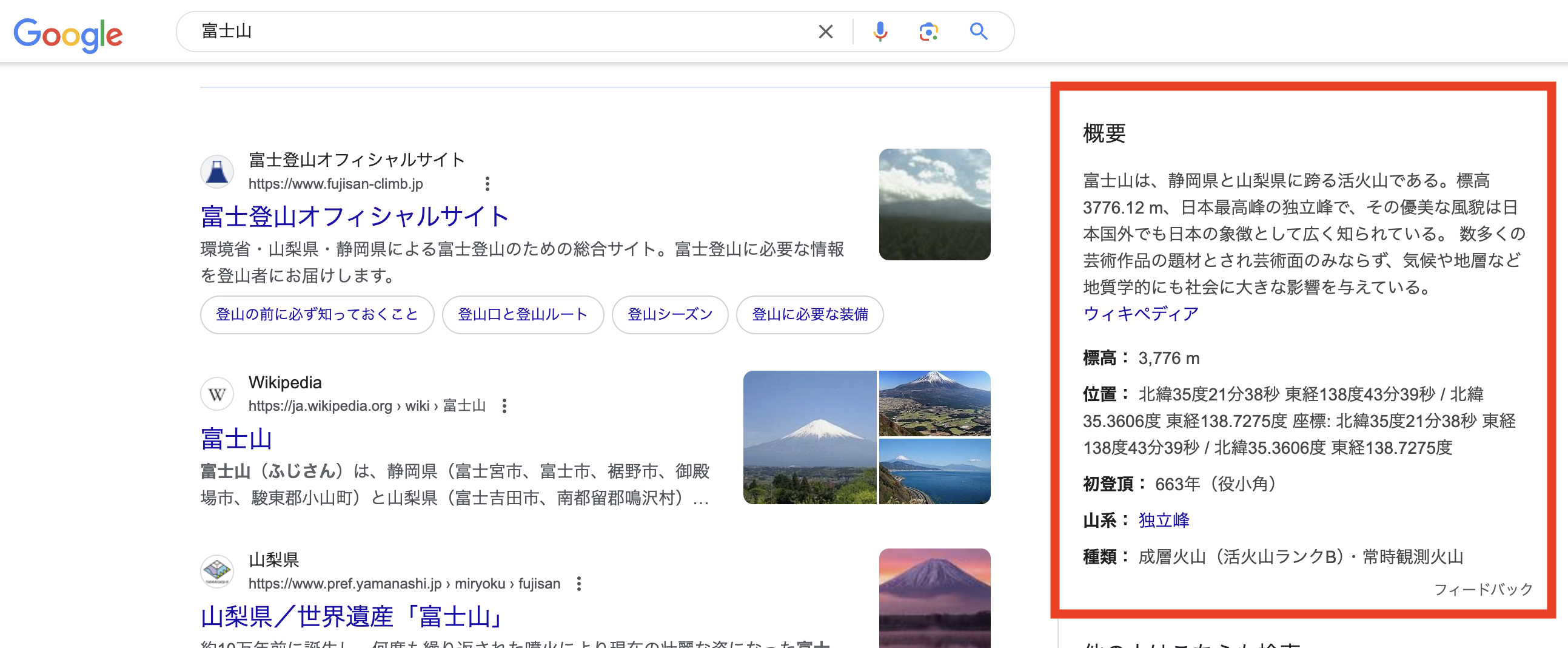Clear the search box with X

(825, 31)
